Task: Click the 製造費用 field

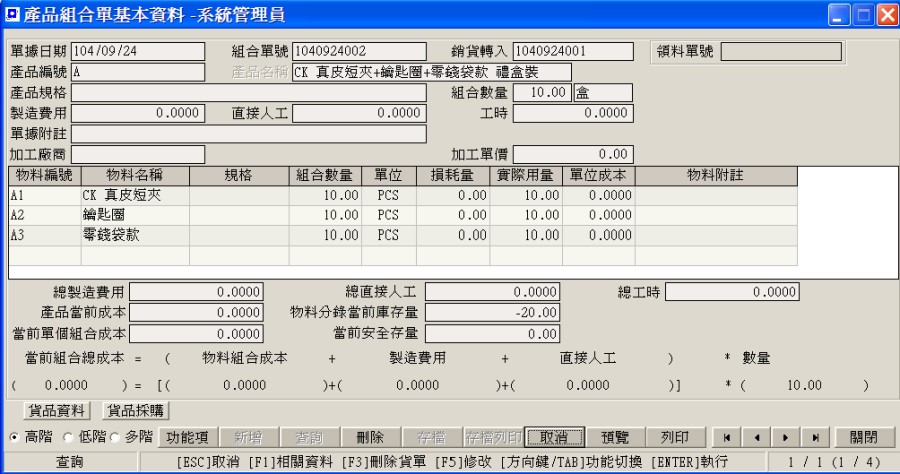Action: point(138,113)
